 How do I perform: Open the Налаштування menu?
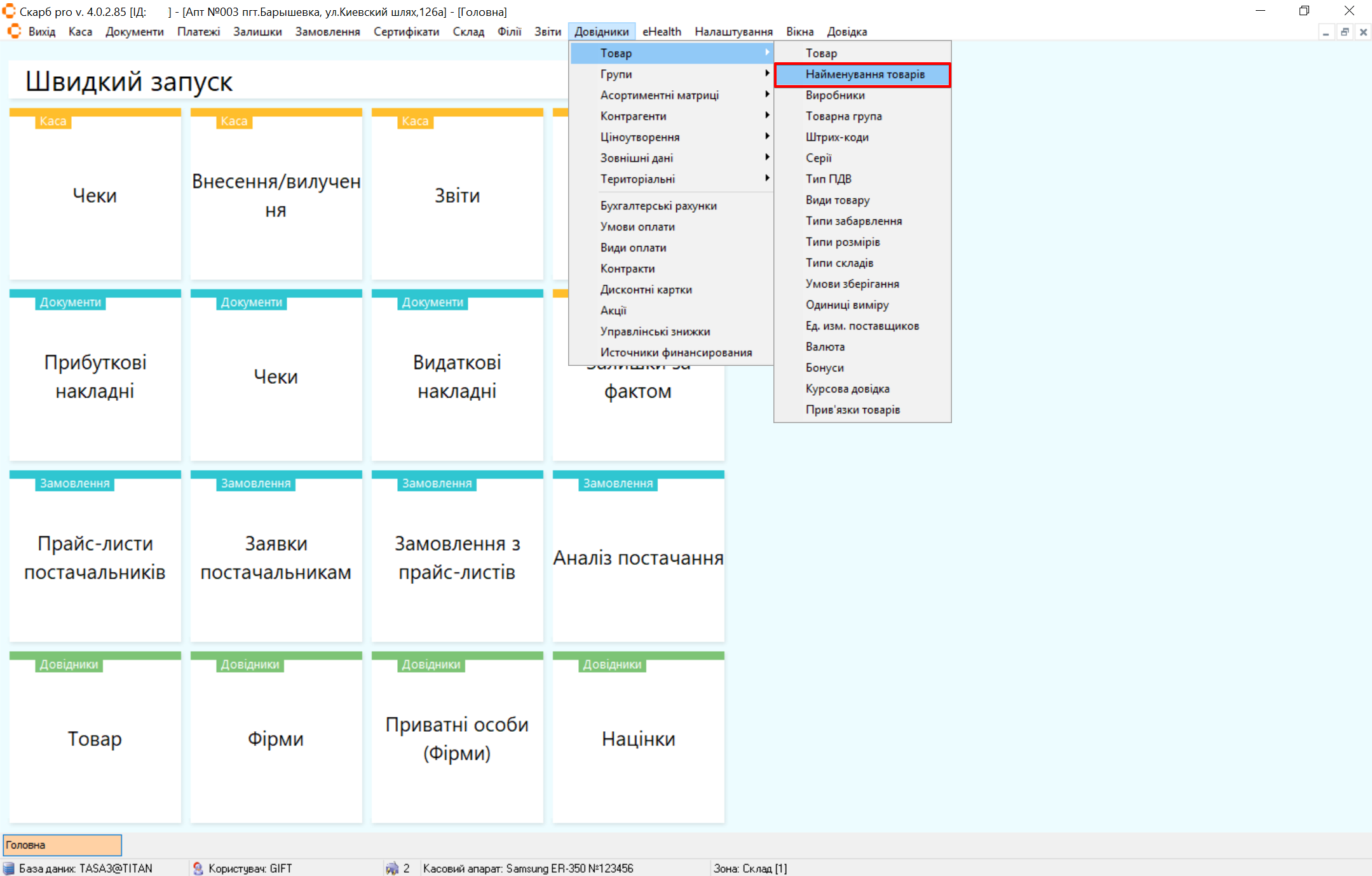coord(733,31)
